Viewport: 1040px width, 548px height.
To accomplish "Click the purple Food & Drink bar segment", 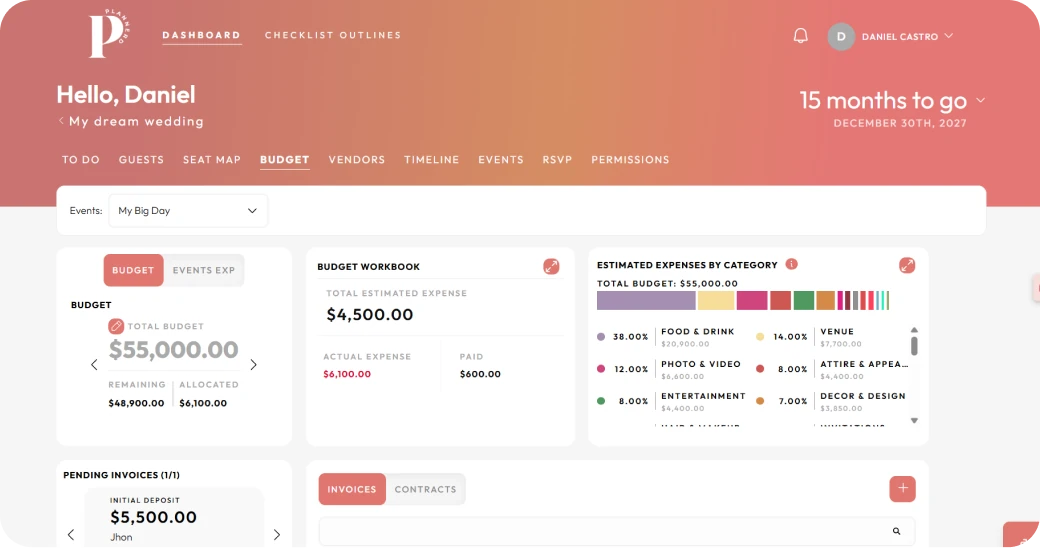I will click(646, 301).
